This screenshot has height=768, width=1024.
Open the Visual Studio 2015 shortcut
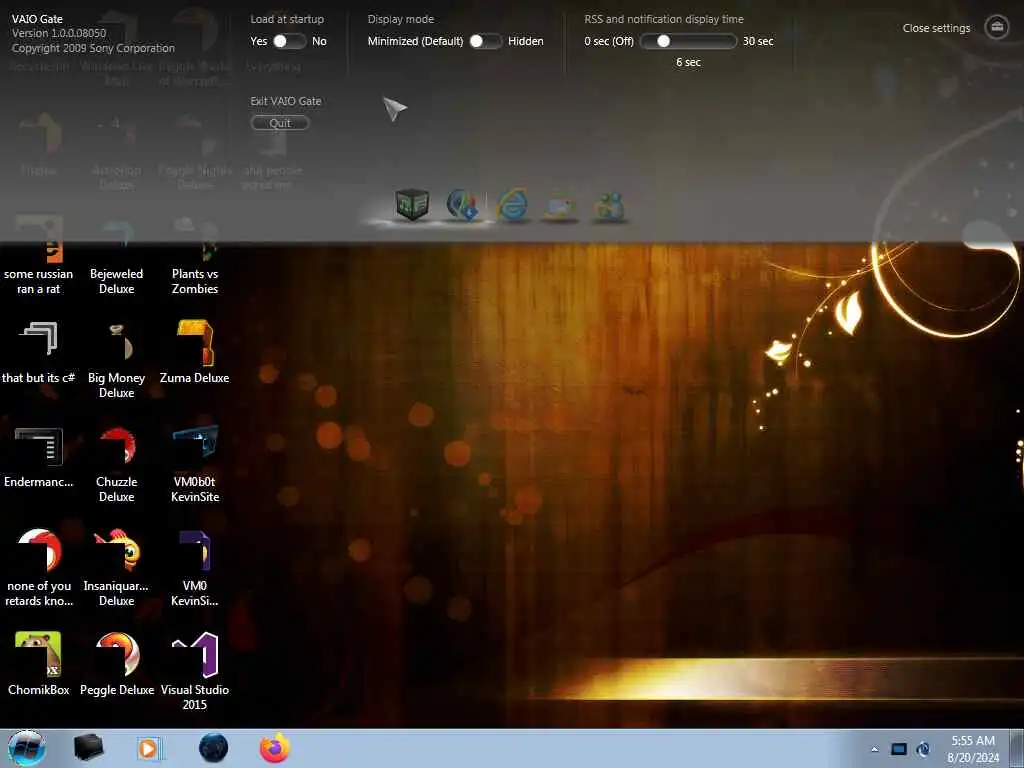195,671
